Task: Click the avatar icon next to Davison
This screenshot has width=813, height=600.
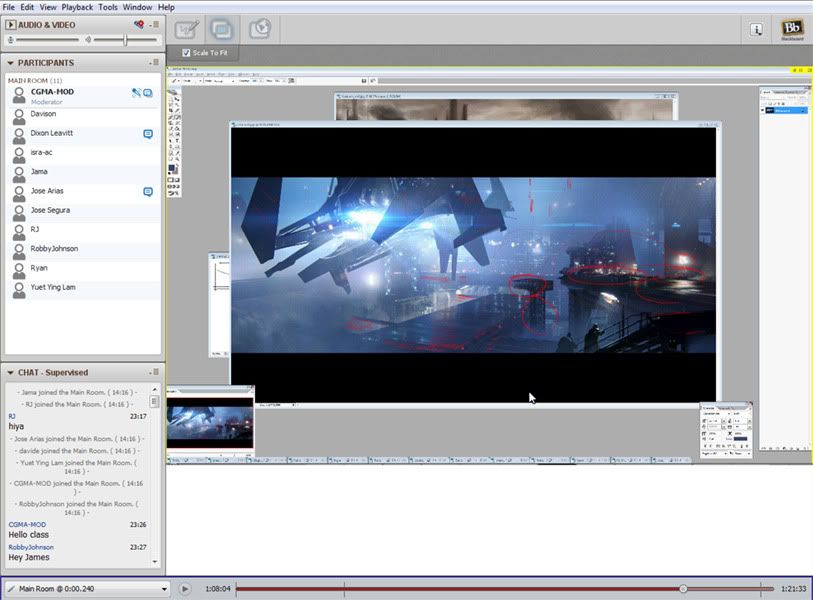Action: (x=19, y=117)
